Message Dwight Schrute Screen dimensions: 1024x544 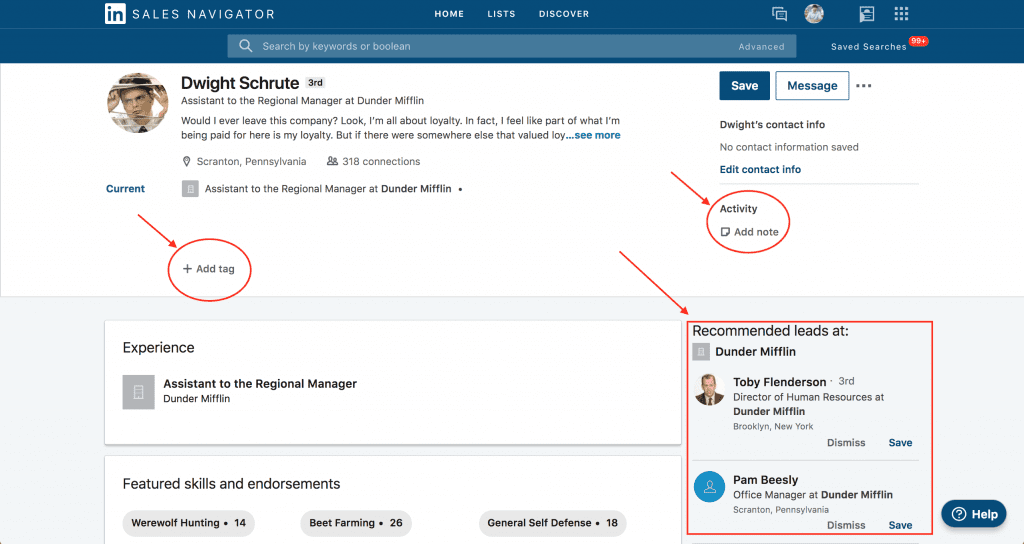tap(812, 86)
